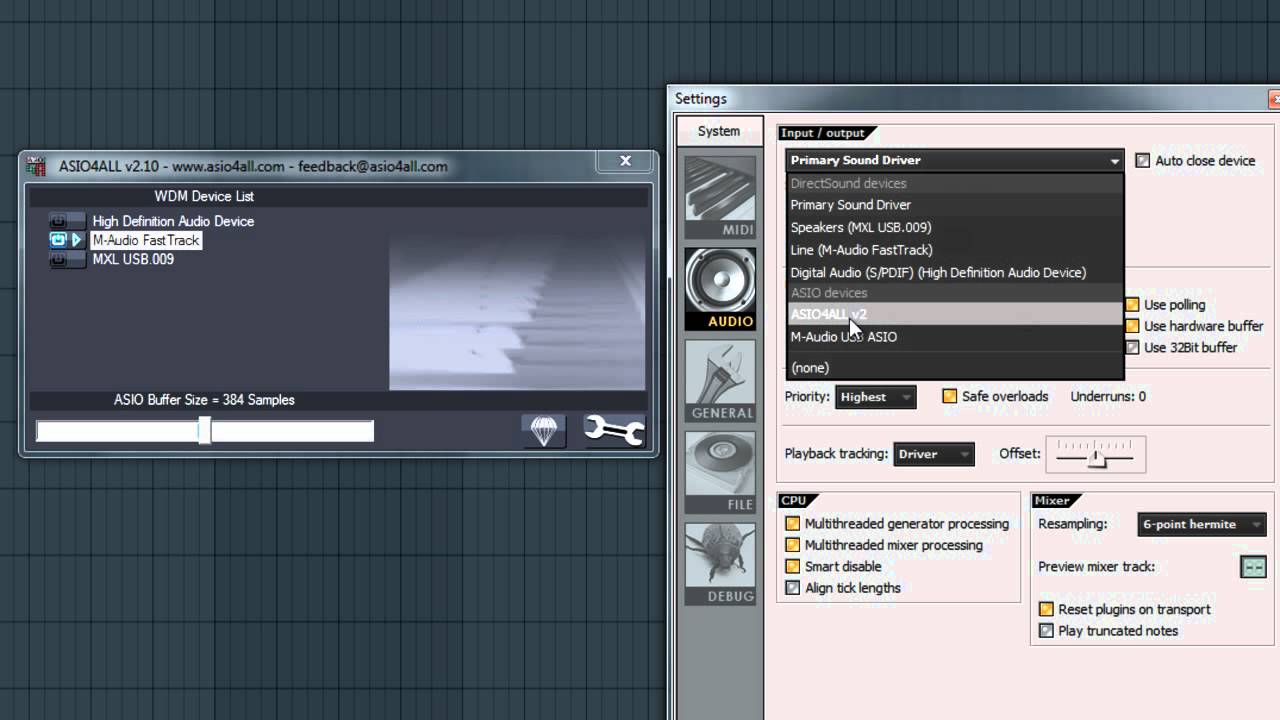Toggle Multithreaded mixer processing
Screen dimensions: 1280x720
coord(793,545)
